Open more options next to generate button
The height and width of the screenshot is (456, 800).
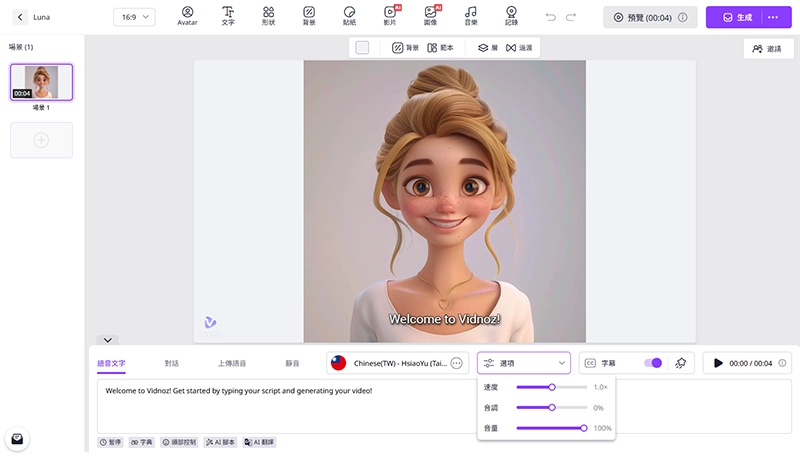pos(773,17)
